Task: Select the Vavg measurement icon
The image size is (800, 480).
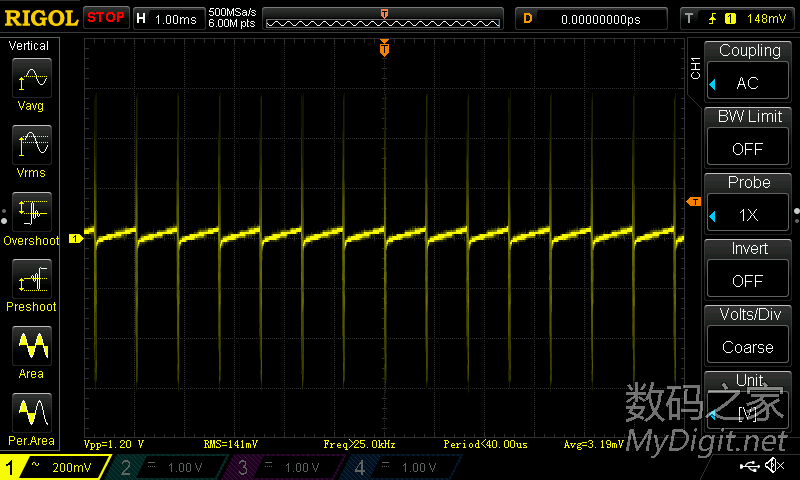Action: coord(32,78)
